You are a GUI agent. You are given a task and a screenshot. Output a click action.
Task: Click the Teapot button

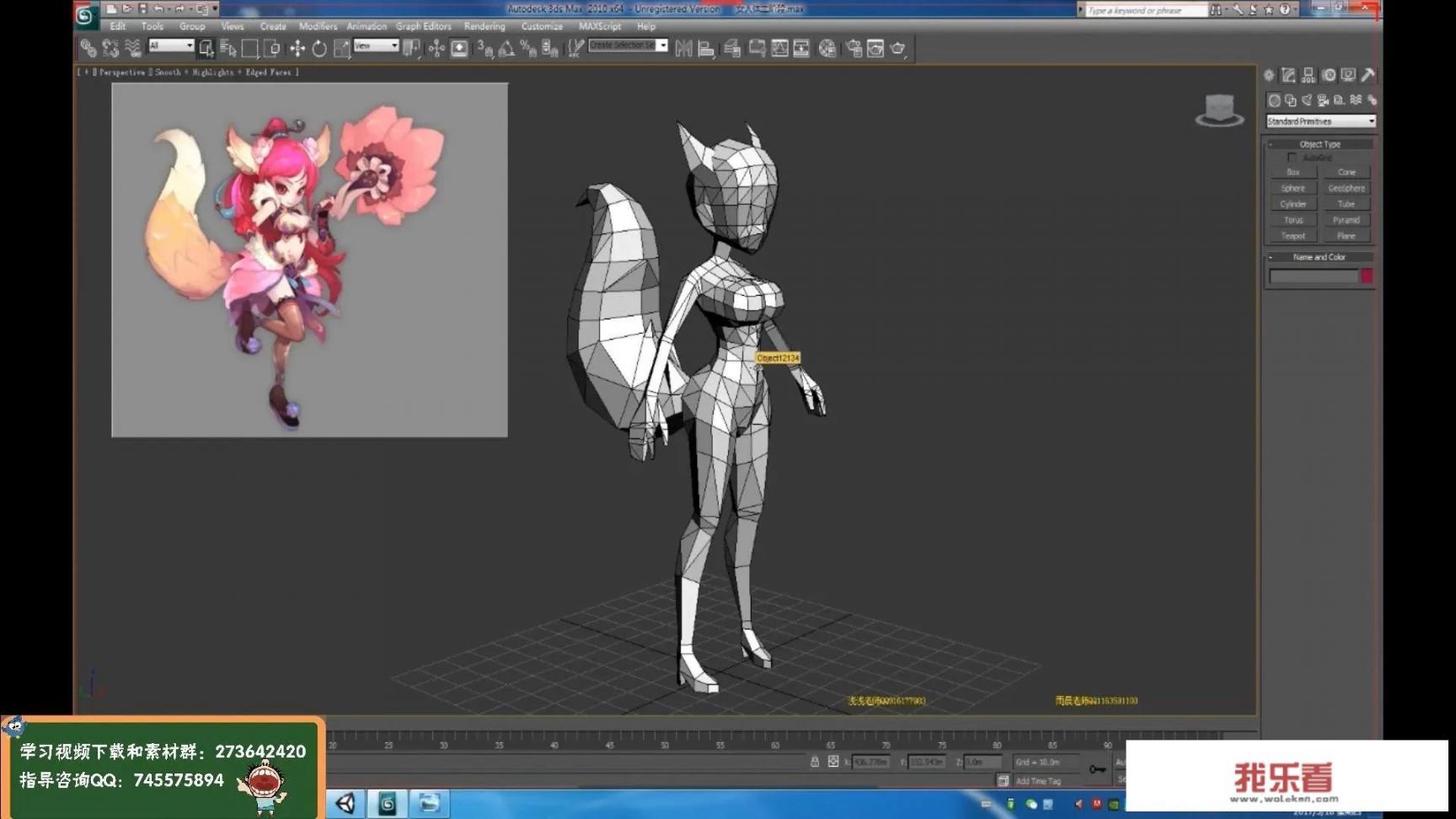click(1293, 236)
